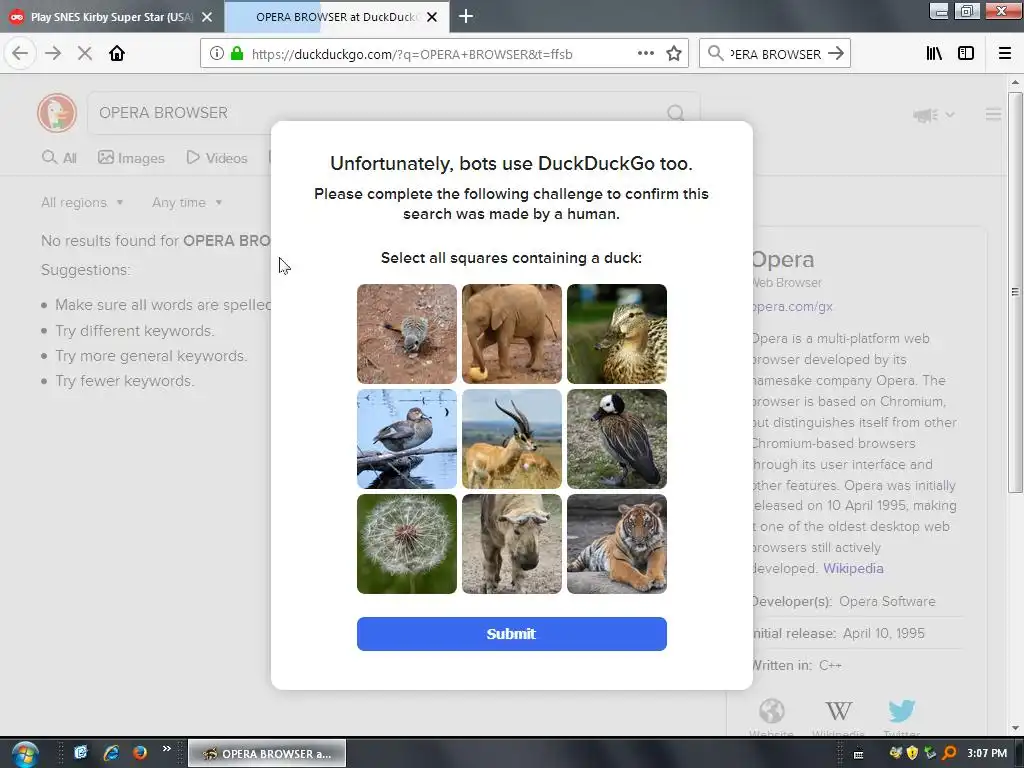The height and width of the screenshot is (768, 1024).
Task: Select the baby elephant square
Action: pos(512,334)
